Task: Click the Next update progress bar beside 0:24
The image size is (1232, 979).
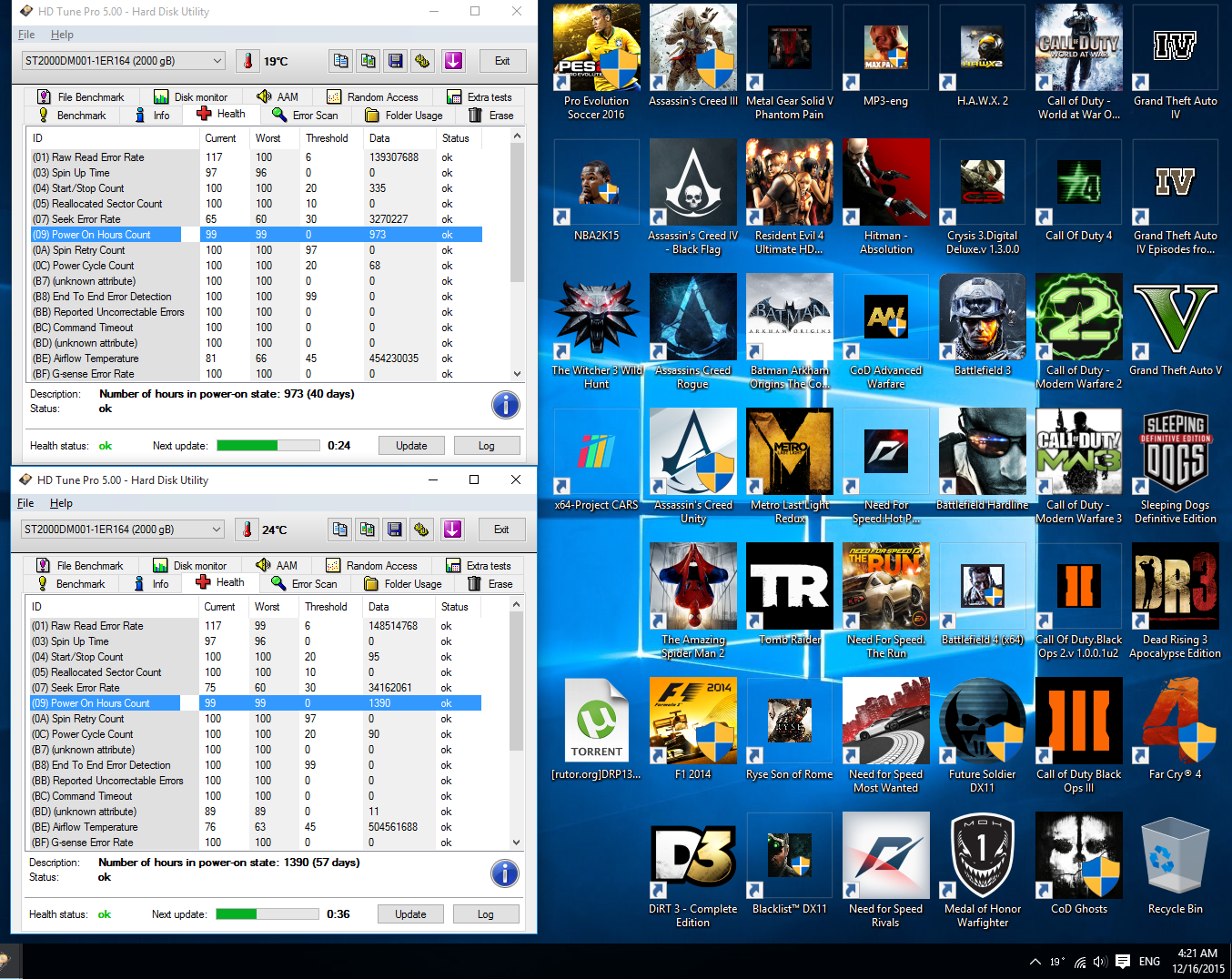Action: point(268,446)
